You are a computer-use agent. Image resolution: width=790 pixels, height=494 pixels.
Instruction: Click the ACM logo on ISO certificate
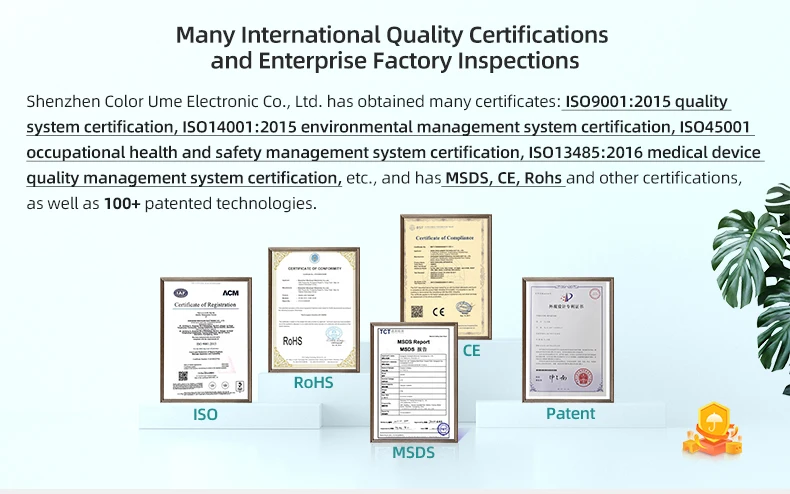point(231,293)
